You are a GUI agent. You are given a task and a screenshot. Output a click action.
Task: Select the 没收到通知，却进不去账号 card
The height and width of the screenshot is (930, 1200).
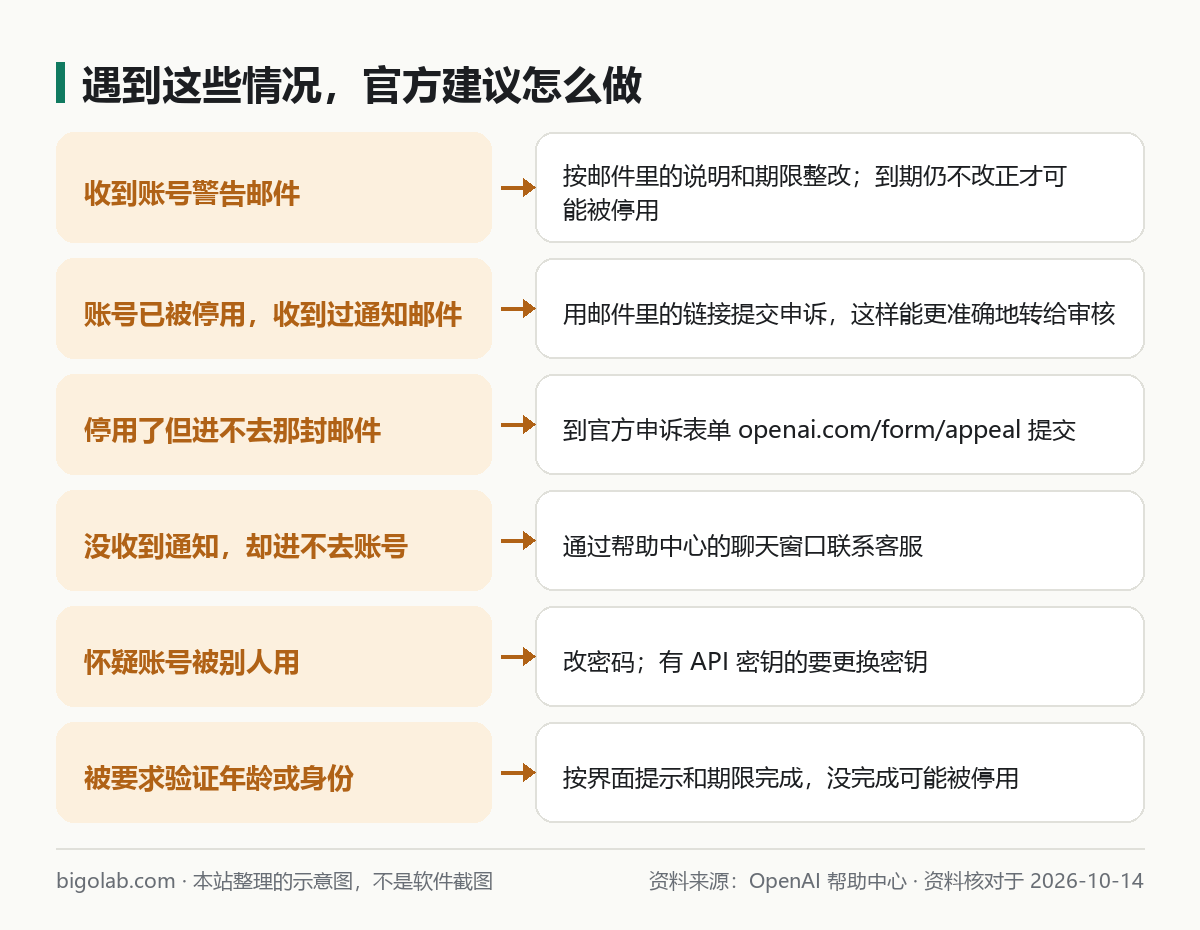pyautogui.click(x=274, y=540)
